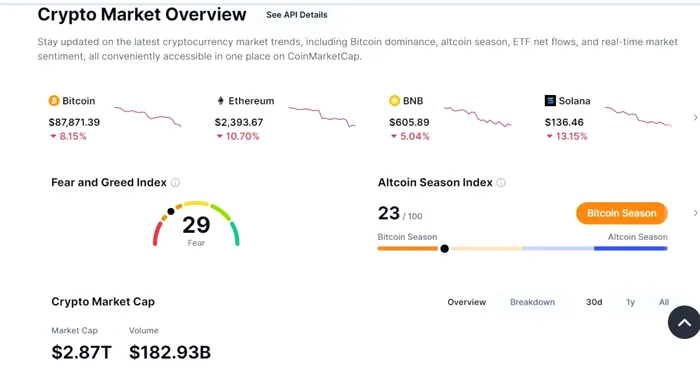
Task: Open the Solana price sparkline chart
Action: [x=638, y=117]
